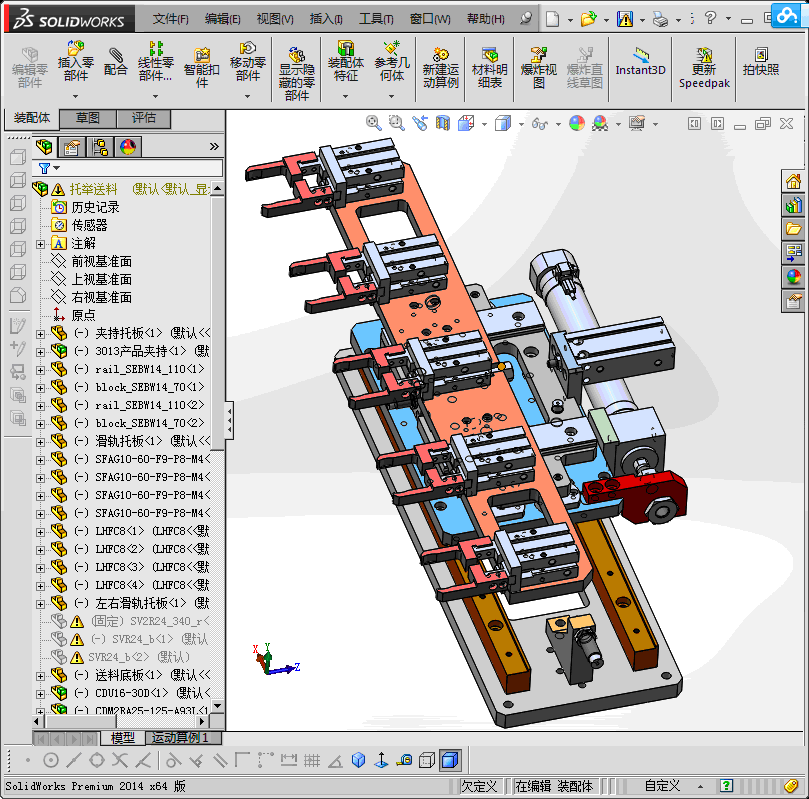
Task: Open Insert Components dropdown arrow
Action: coord(75,96)
